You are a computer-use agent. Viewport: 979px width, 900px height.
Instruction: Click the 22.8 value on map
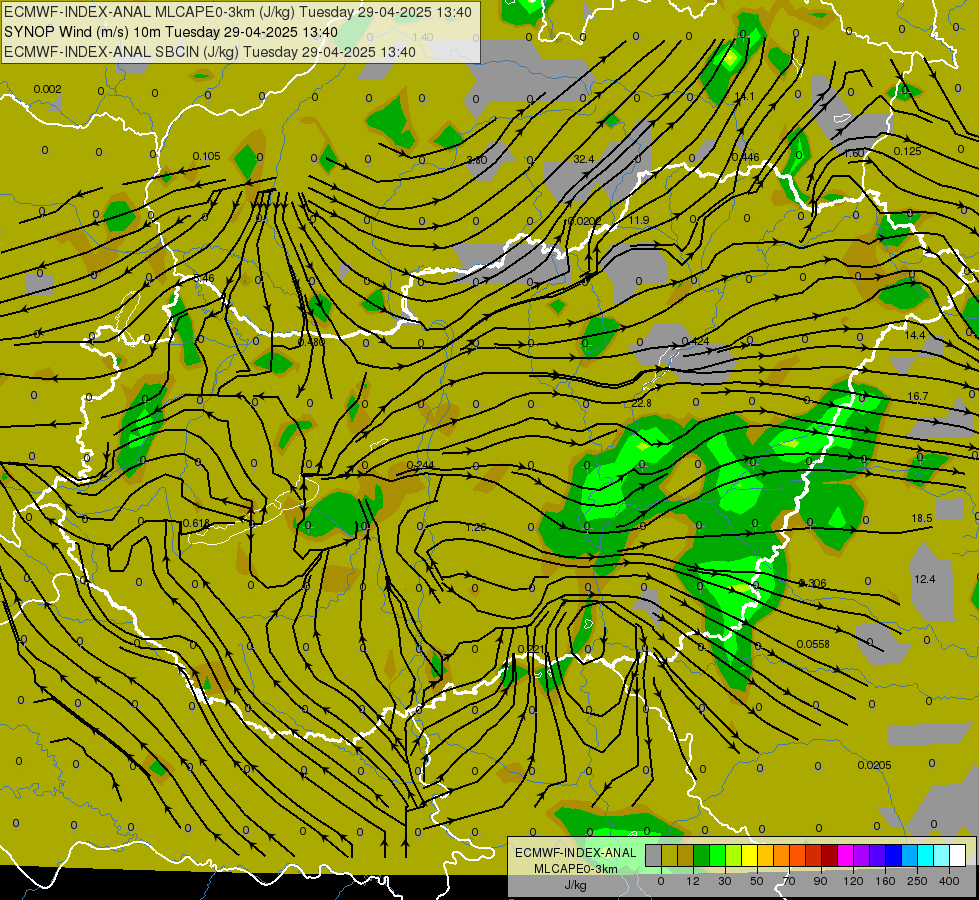click(641, 403)
